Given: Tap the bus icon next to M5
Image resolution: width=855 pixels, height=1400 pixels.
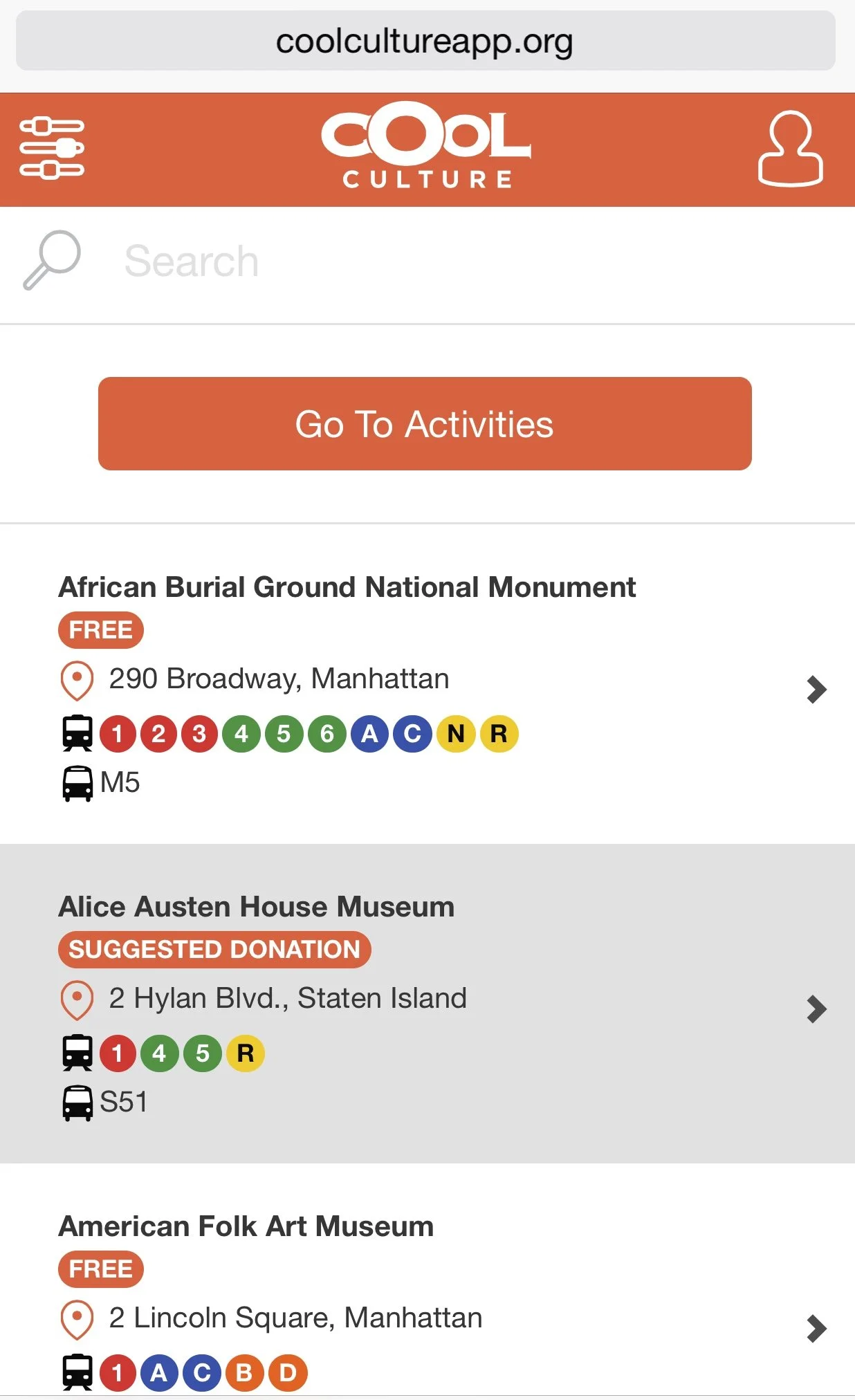Looking at the screenshot, I should [x=77, y=784].
